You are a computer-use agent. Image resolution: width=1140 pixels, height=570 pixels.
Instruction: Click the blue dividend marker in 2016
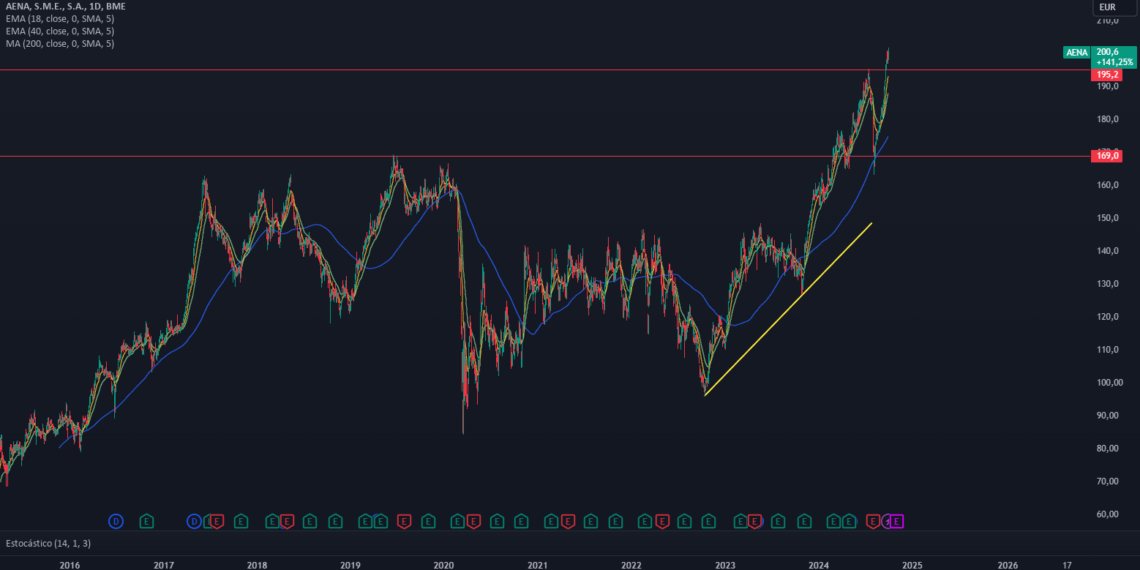(x=116, y=521)
